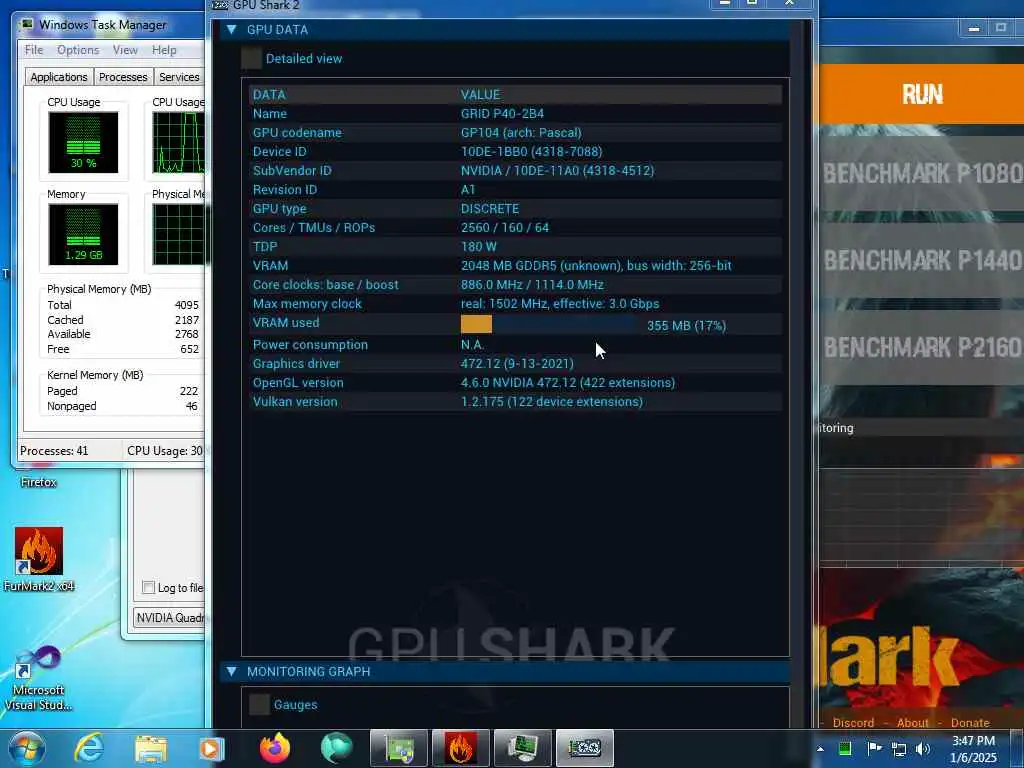Click the taskbar clock showing 3:47 PM
1024x768 pixels.
coord(973,749)
